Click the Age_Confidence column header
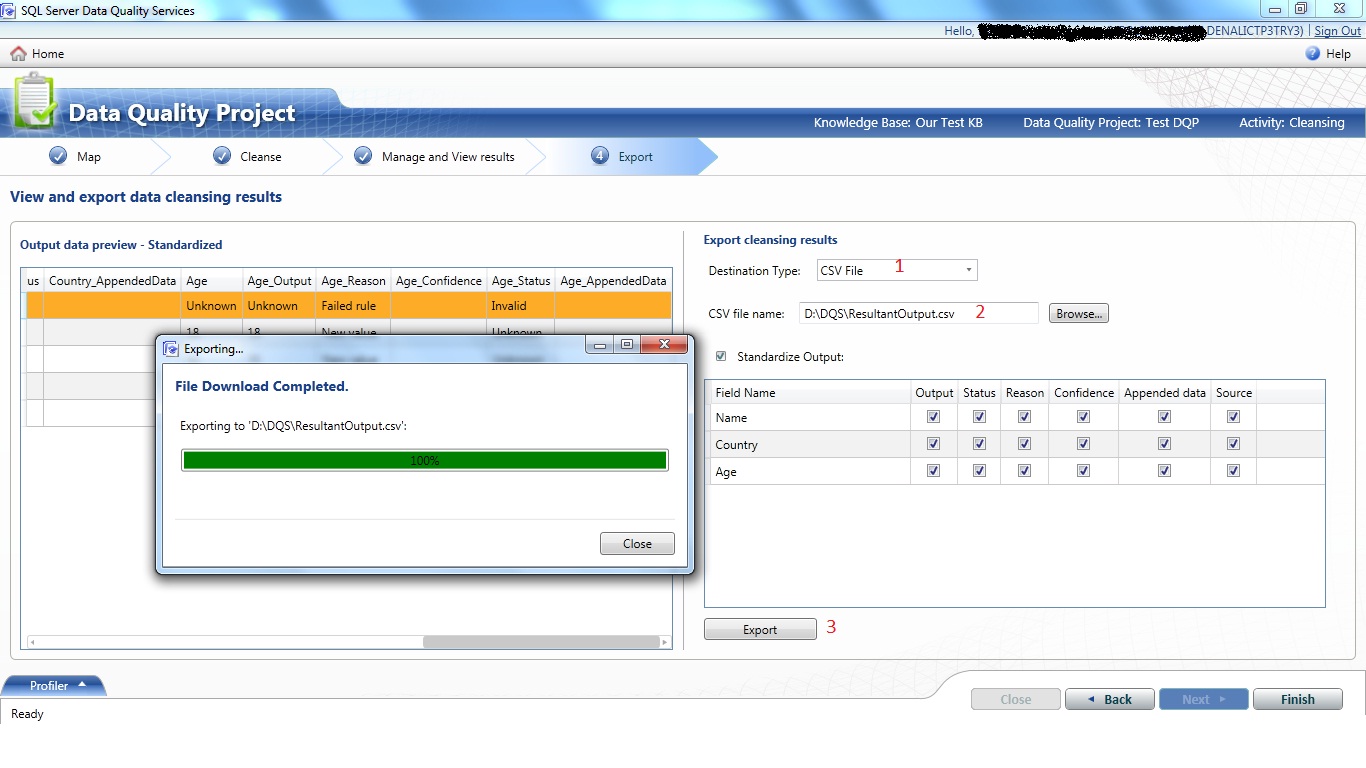Viewport: 1366px width, 768px height. [x=438, y=280]
